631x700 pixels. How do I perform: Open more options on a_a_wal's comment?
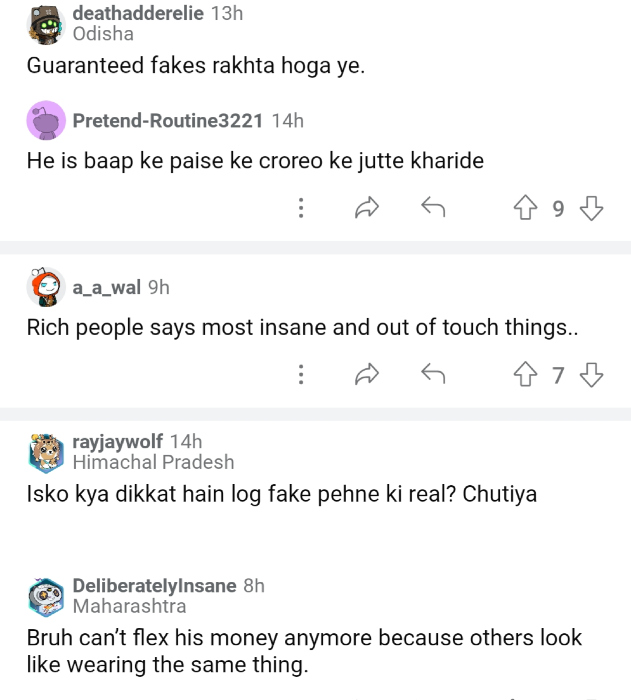(301, 375)
